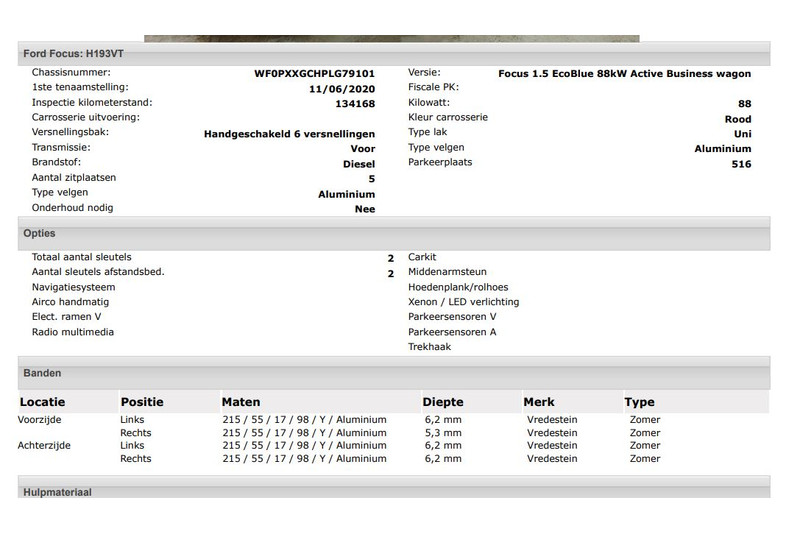Select the mileage value 134168
800x533 pixels.
click(x=357, y=104)
